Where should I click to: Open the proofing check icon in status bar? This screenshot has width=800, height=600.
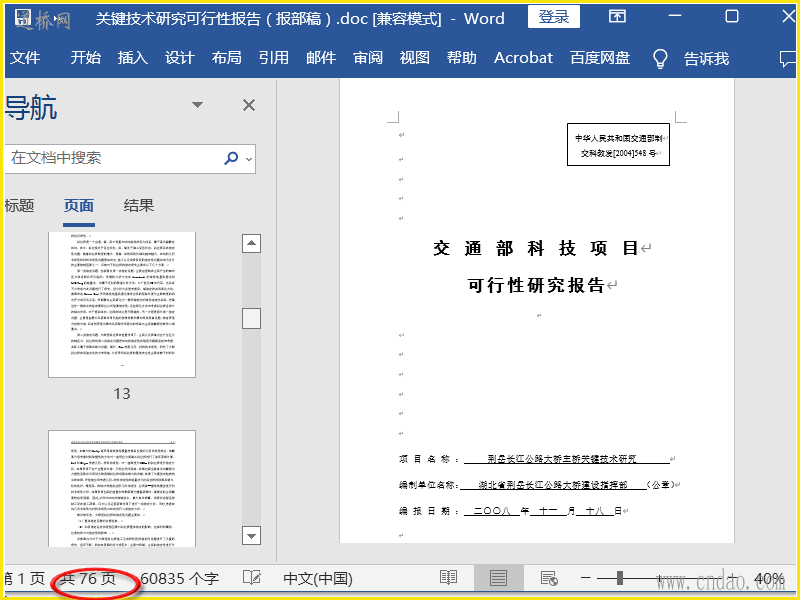[x=252, y=578]
